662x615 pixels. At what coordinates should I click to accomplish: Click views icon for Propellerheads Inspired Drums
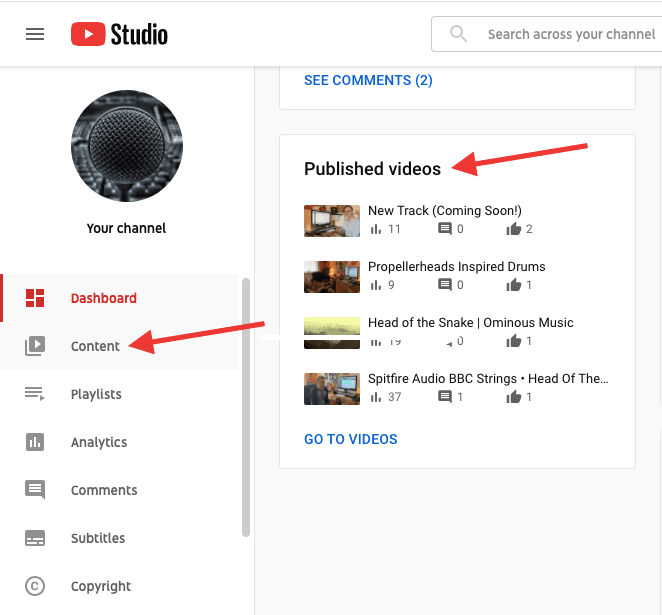375,285
